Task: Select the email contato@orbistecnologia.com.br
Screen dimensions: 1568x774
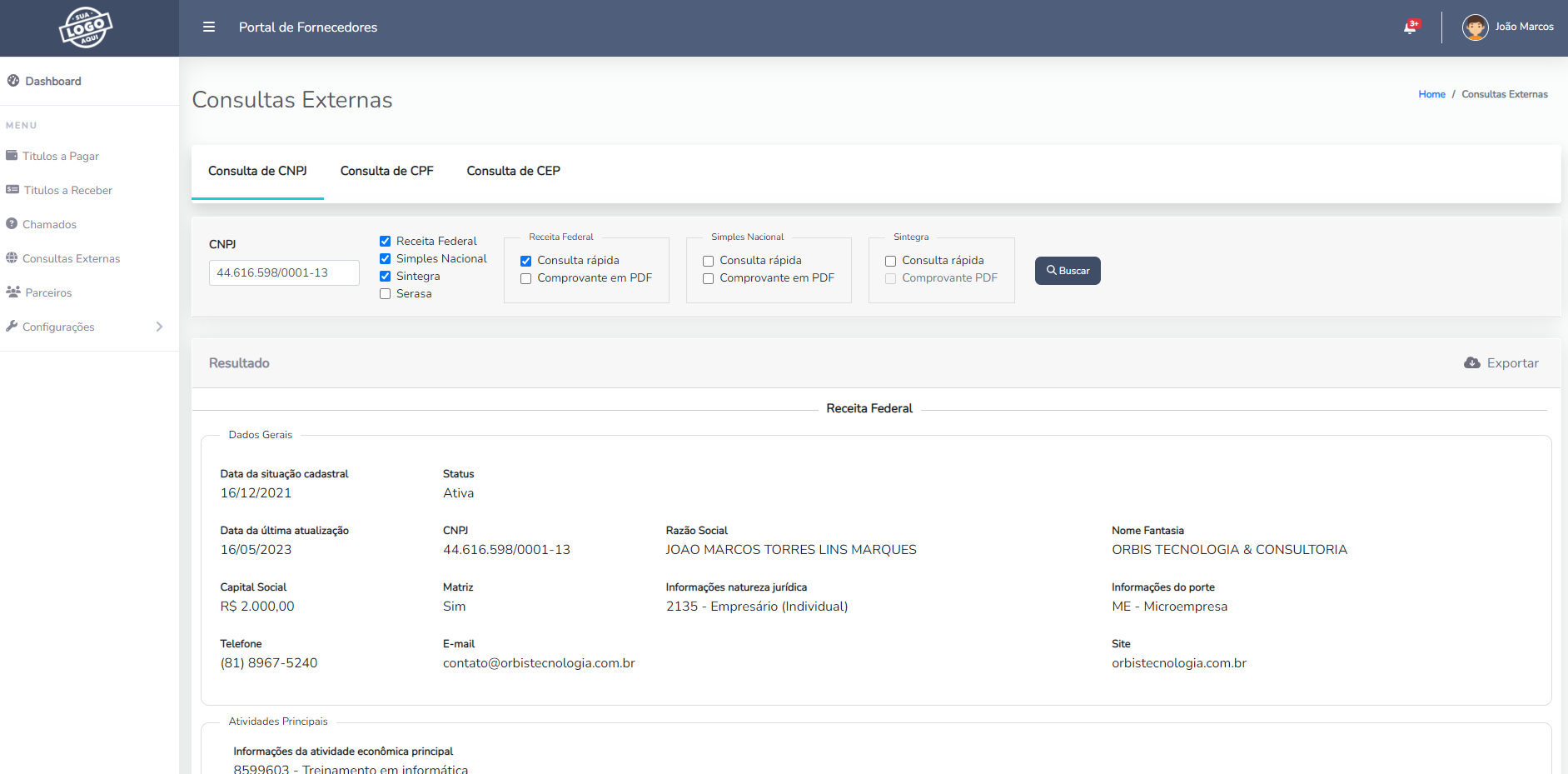Action: [x=539, y=663]
